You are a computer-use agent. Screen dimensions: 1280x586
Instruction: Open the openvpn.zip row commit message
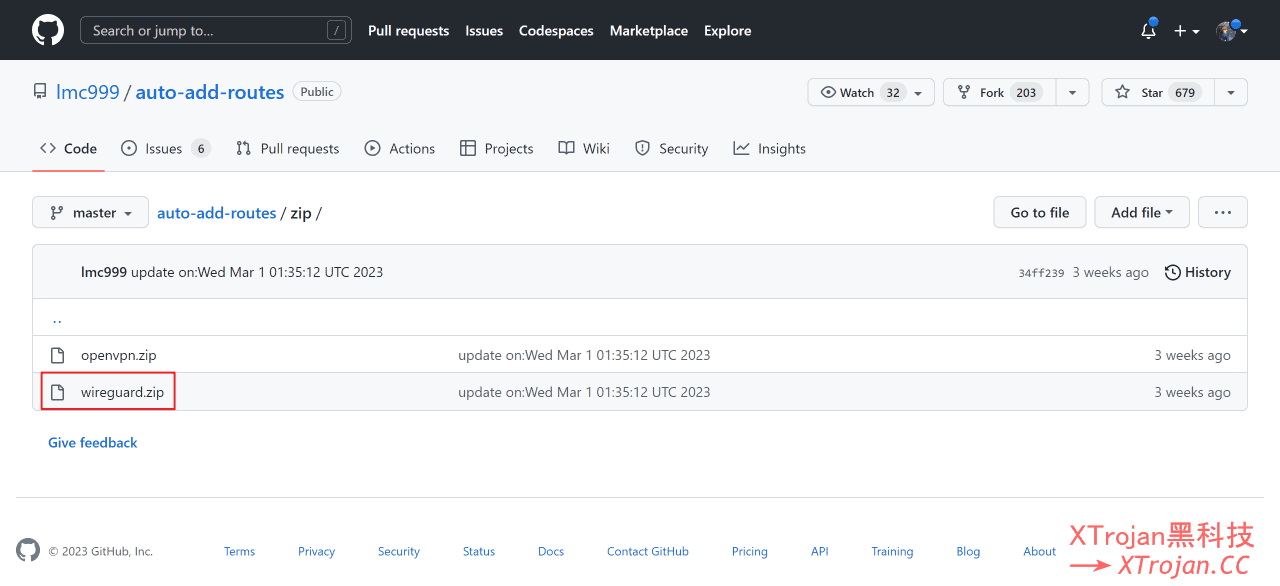[x=584, y=355]
